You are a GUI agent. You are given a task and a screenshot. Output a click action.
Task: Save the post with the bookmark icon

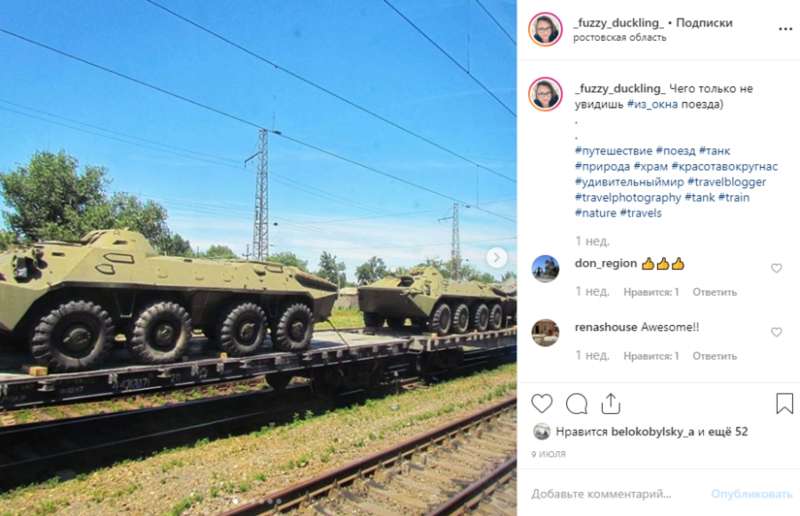pos(784,403)
